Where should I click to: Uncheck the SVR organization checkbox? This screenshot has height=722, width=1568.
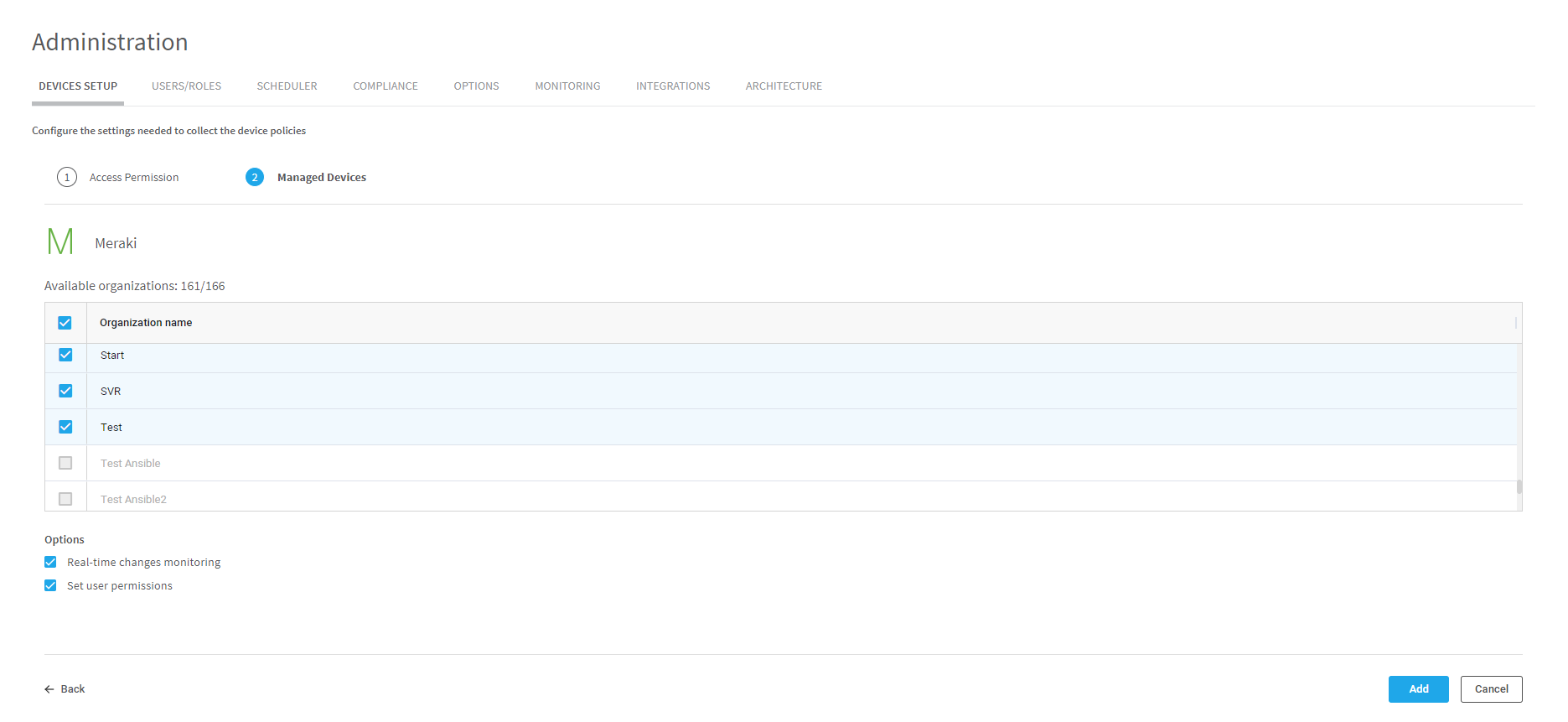(65, 391)
